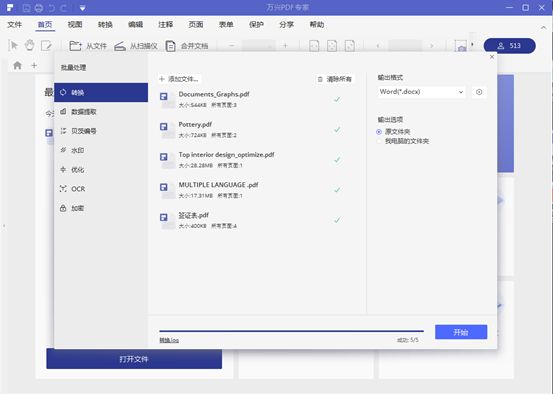Screen dimensions: 553x394
Task: Select 签证表.pdf in file list
Action: click(257, 220)
